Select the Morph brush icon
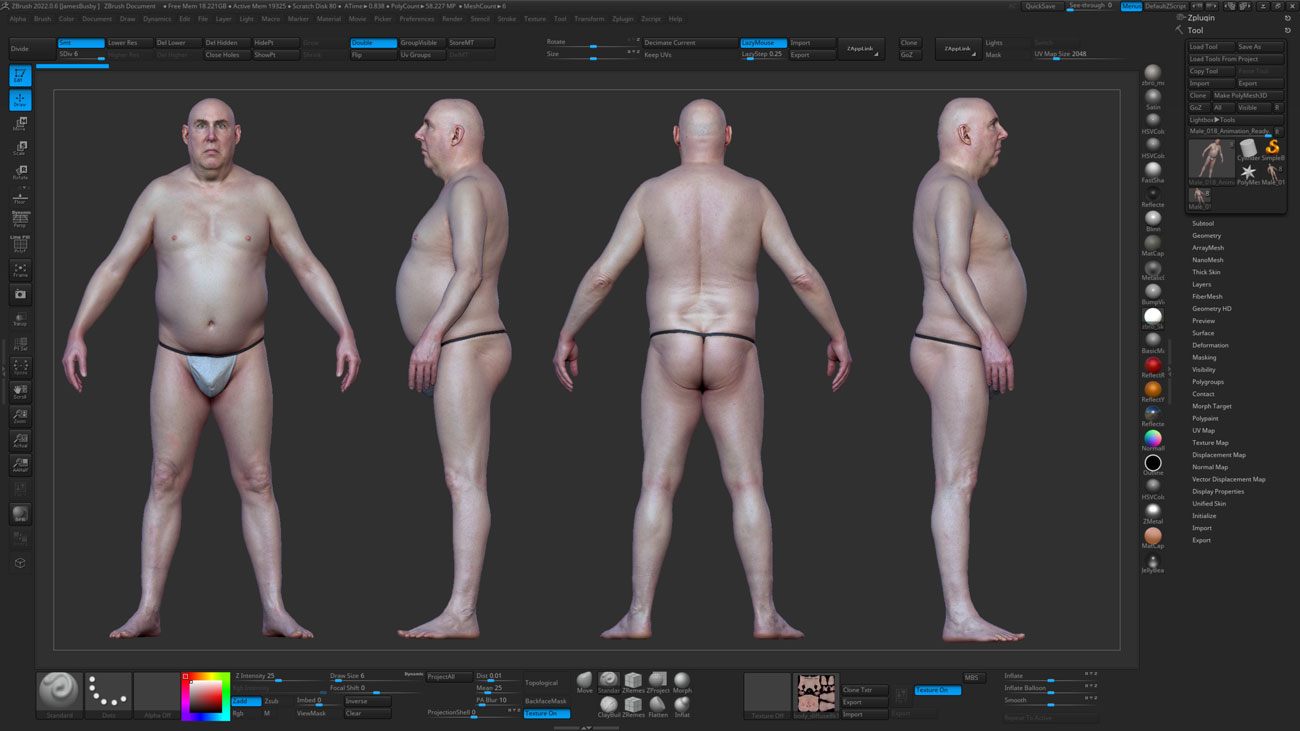This screenshot has height=731, width=1300. pyautogui.click(x=682, y=680)
